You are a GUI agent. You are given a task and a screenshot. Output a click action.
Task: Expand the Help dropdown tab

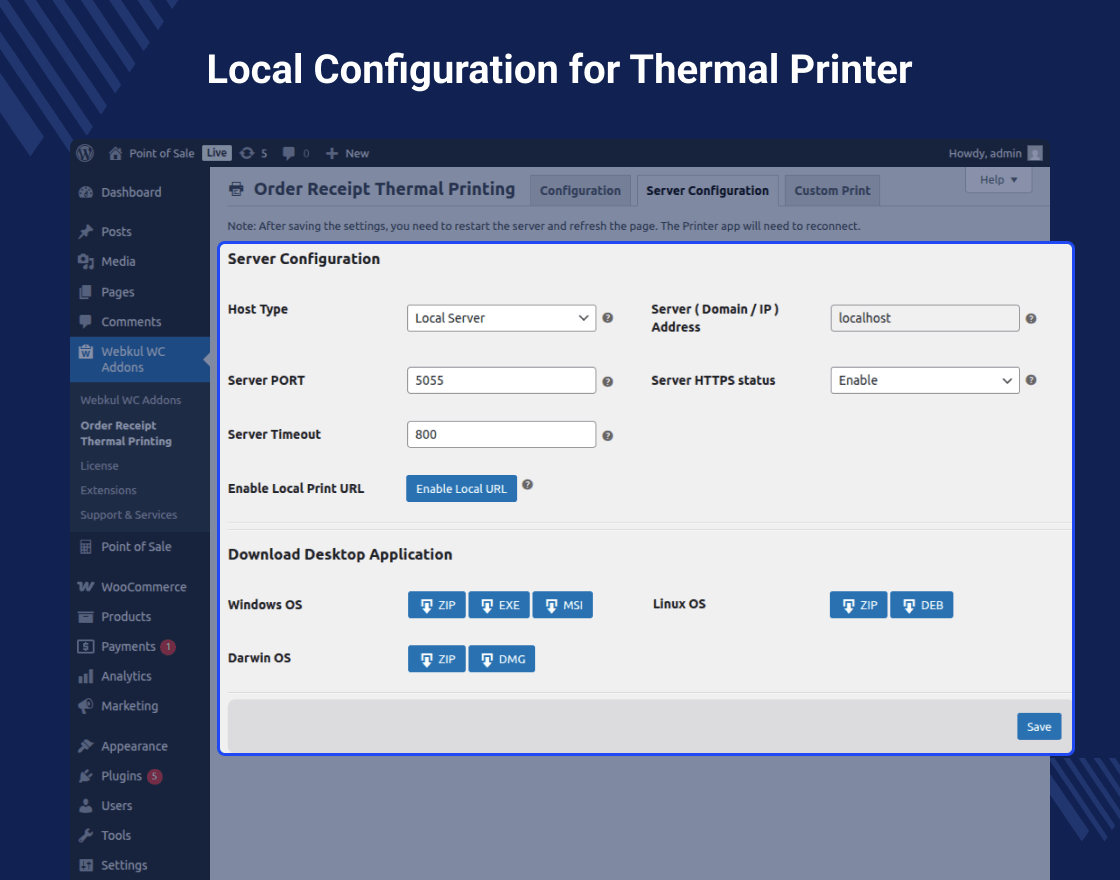tap(998, 180)
